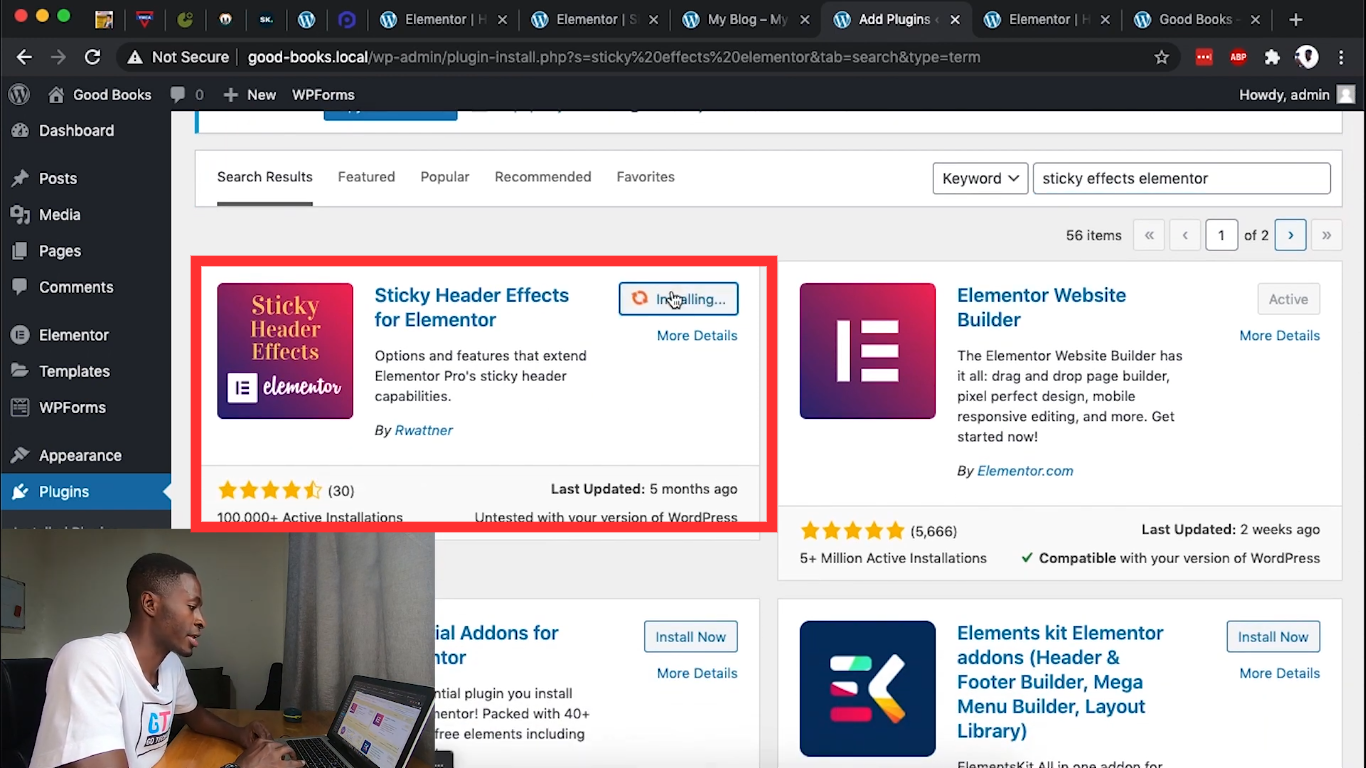This screenshot has width=1366, height=768.
Task: Close the Add Plugins browser tab
Action: pos(953,19)
